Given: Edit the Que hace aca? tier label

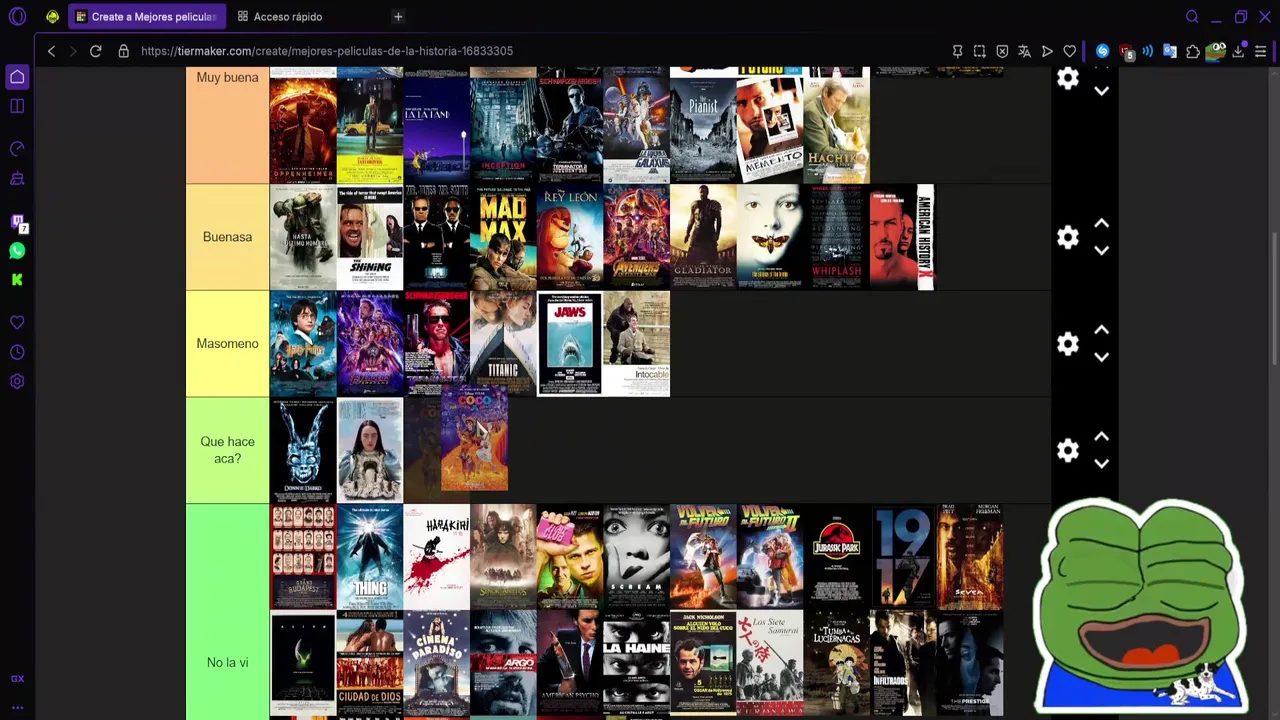Looking at the screenshot, I should tap(227, 450).
